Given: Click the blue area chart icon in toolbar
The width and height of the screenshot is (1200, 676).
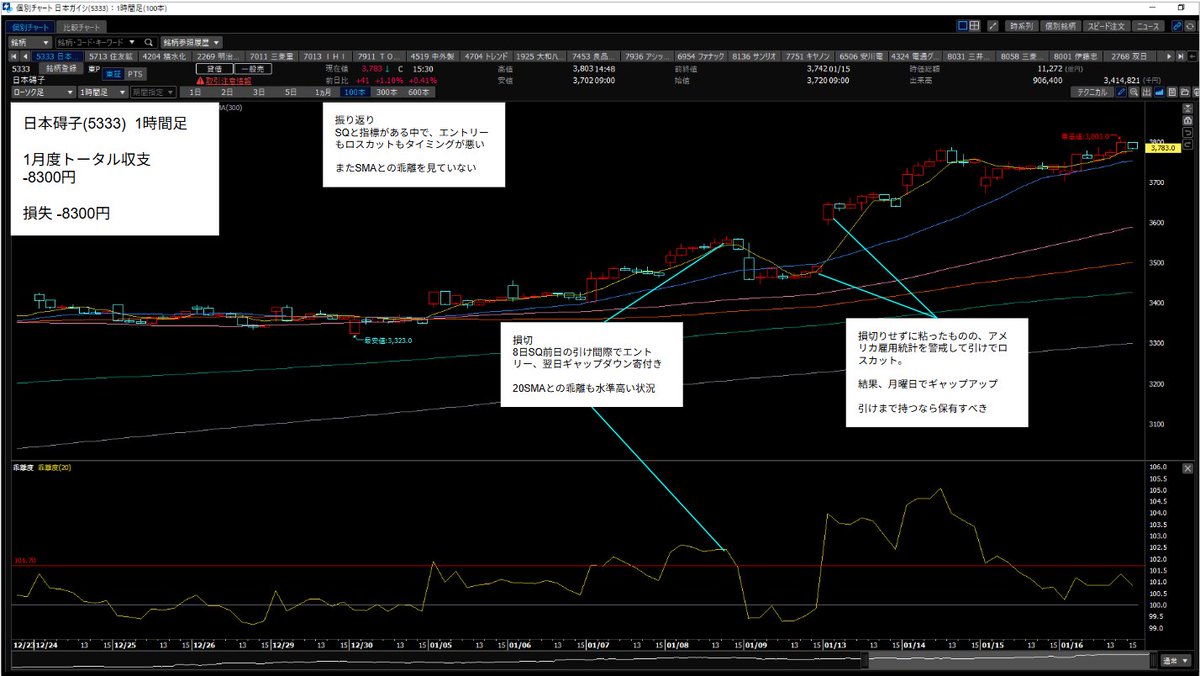Looking at the screenshot, I should click(x=1160, y=91).
